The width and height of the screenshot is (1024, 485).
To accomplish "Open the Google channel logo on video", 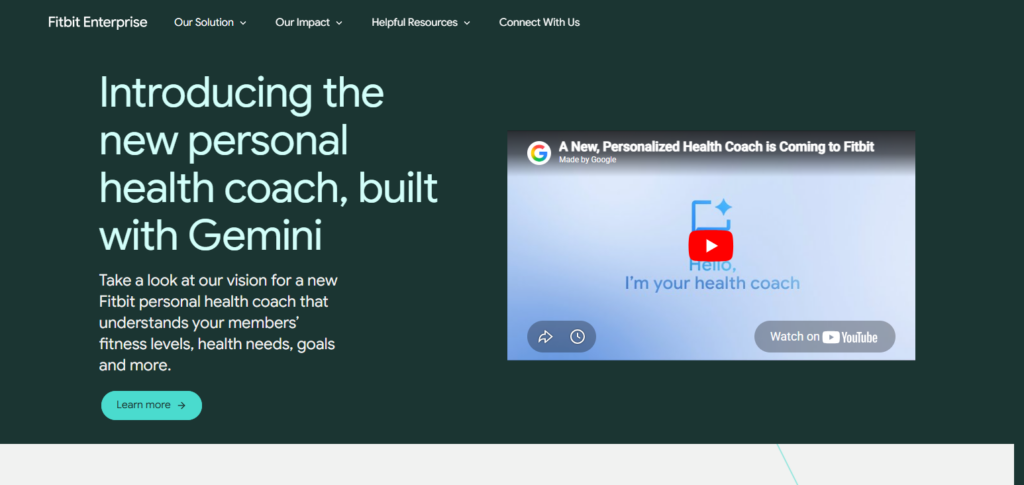I will (x=539, y=153).
